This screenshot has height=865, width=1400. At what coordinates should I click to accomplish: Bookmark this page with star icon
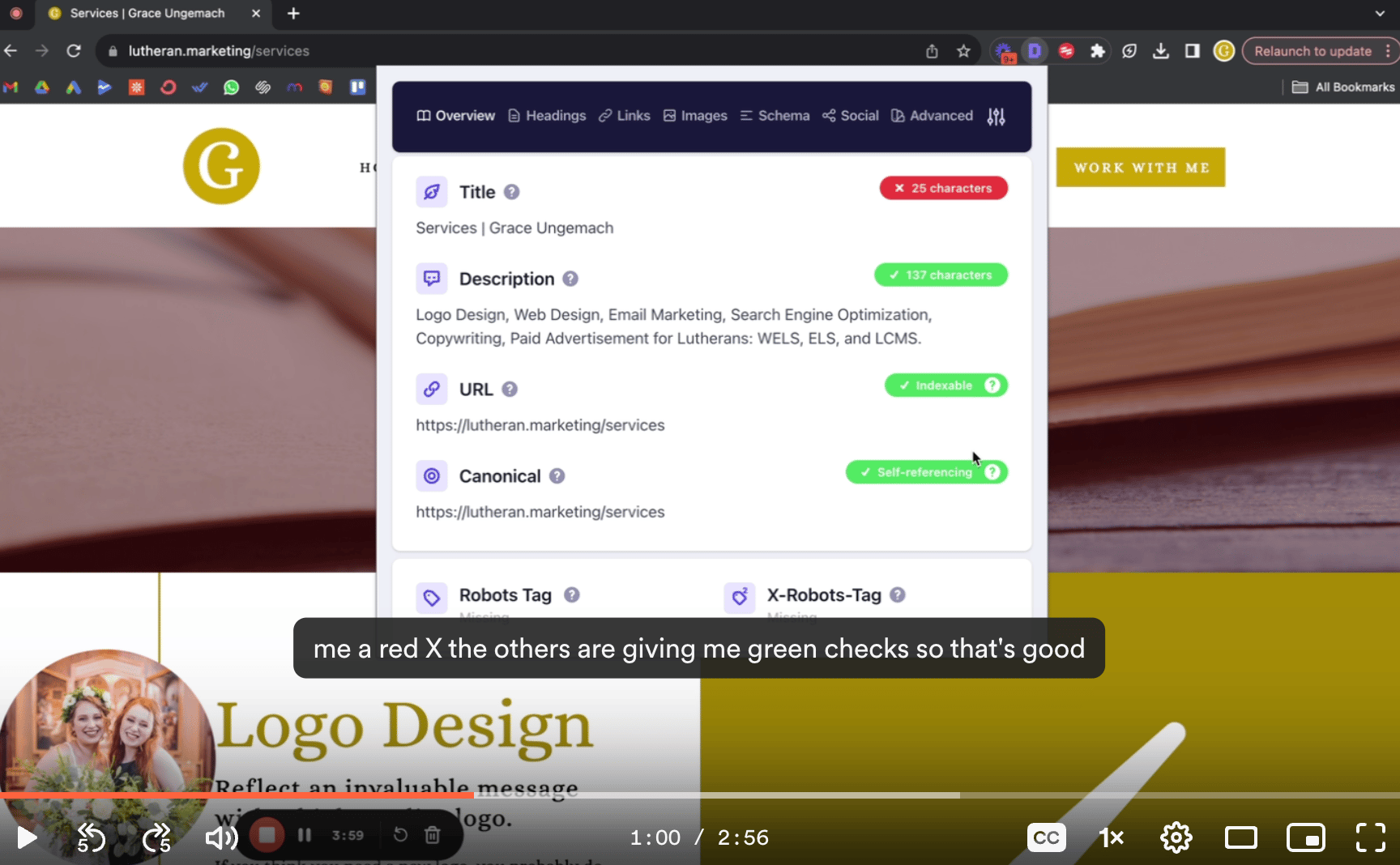coord(963,51)
